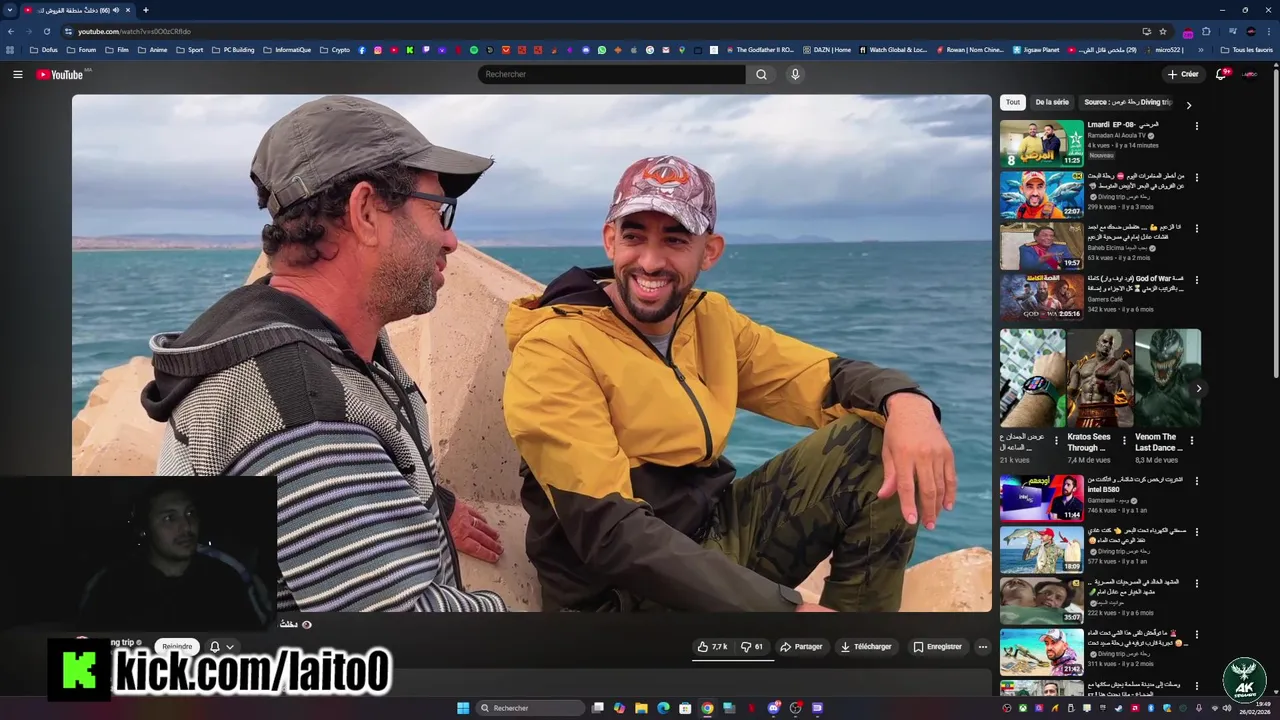1280x720 pixels.
Task: Open Discord from the taskbar
Action: 773,708
